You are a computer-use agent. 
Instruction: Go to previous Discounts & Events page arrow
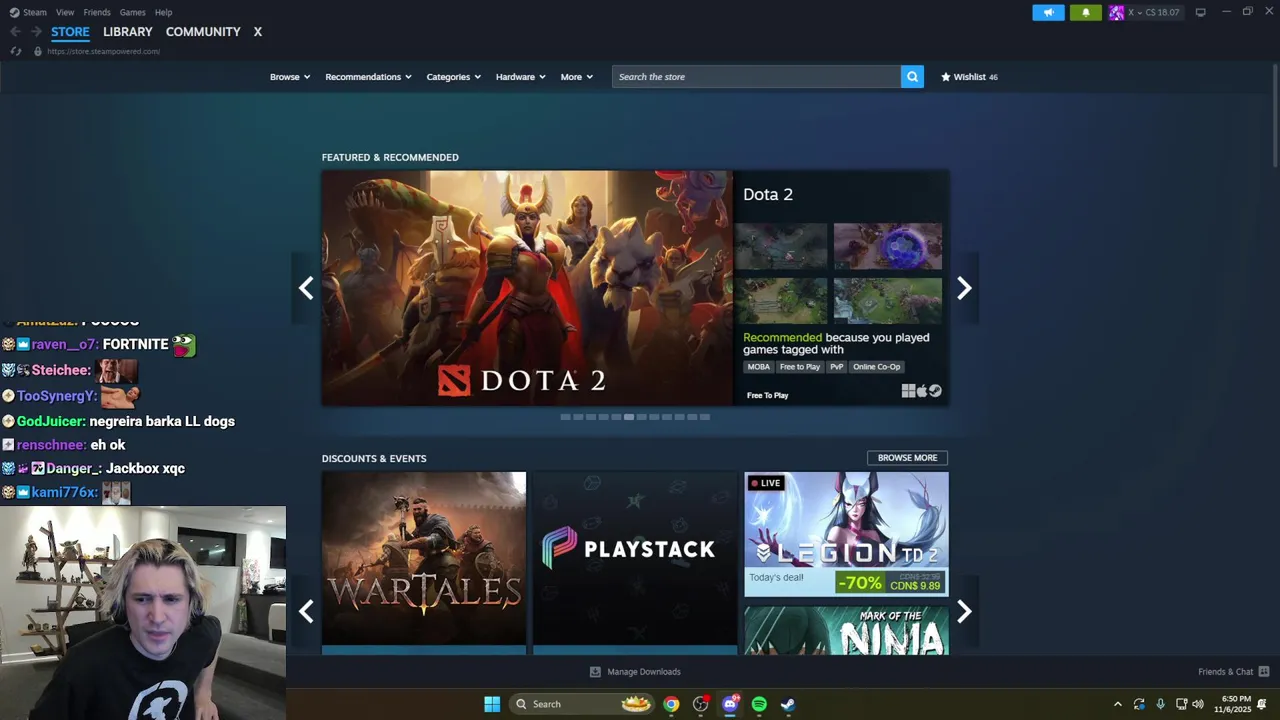[x=306, y=611]
